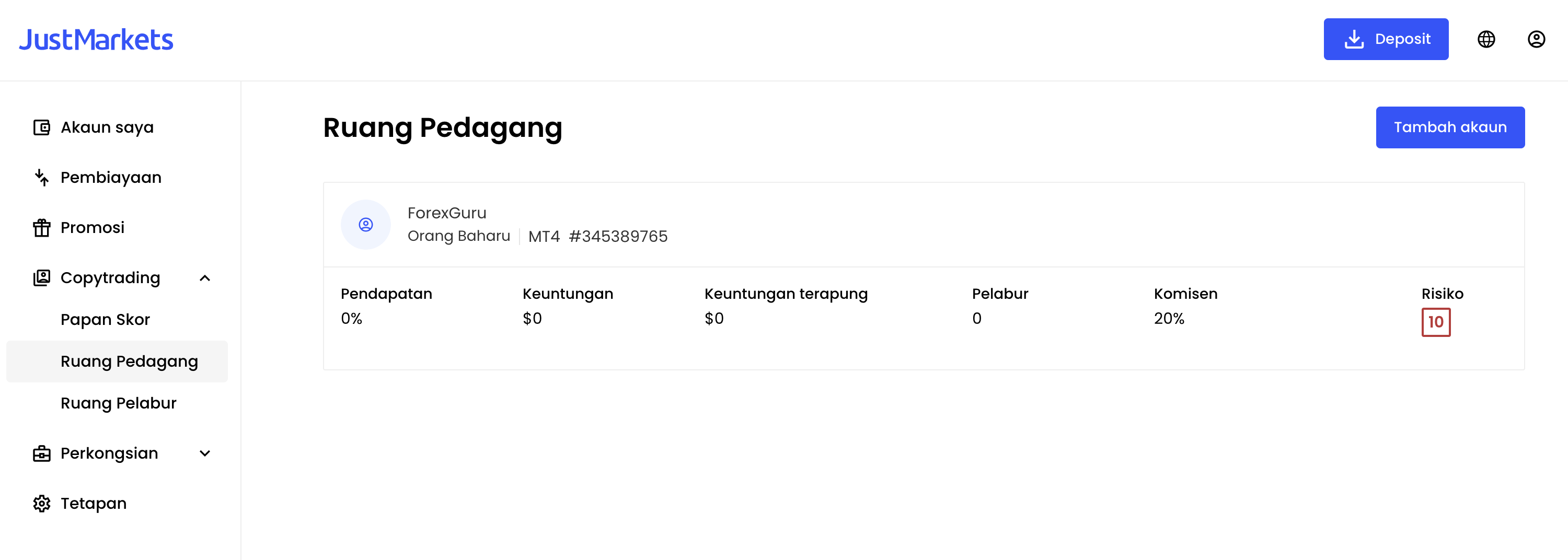Click the Copytrading sidebar icon
Screen dimensions: 1568x560
(41, 277)
